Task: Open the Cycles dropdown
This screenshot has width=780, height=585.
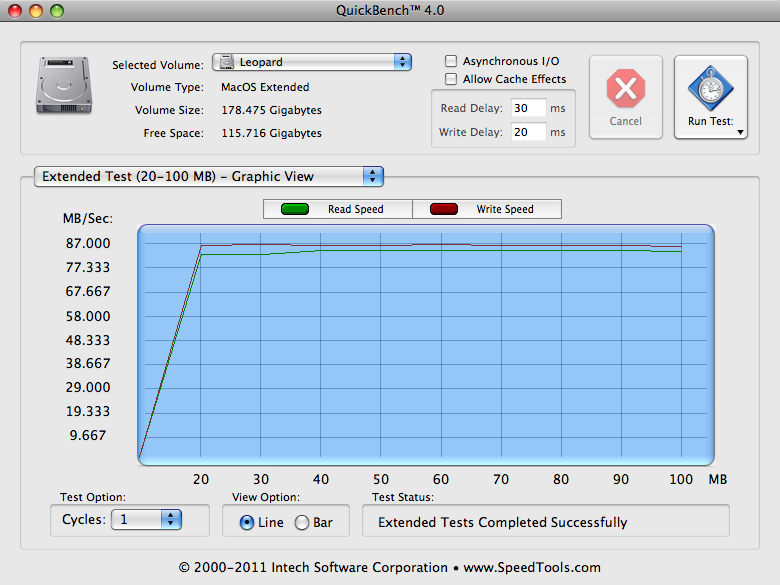Action: [x=146, y=520]
